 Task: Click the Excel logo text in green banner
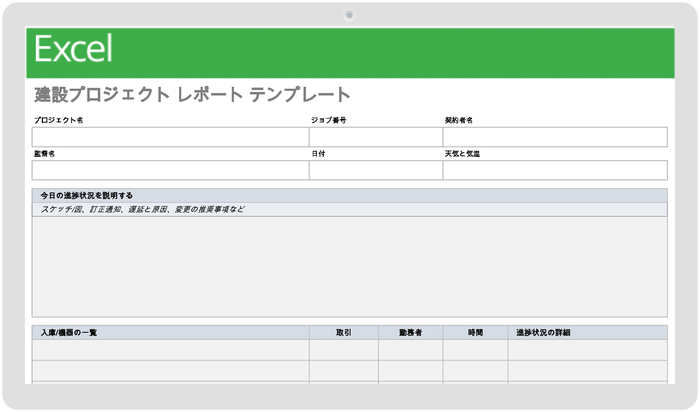tap(73, 49)
